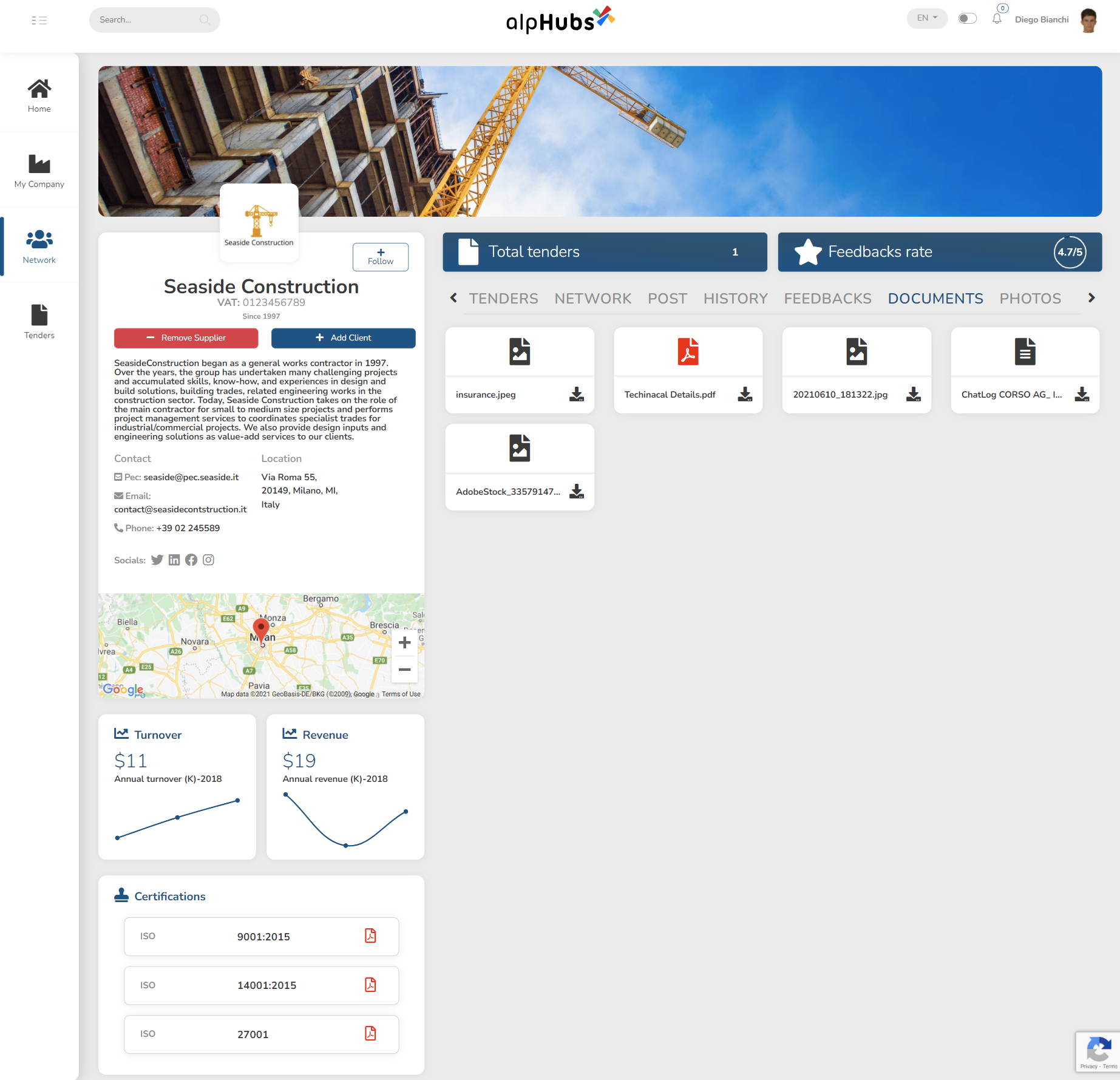Switch to the POST tab
Image resolution: width=1120 pixels, height=1080 pixels.
pos(667,299)
